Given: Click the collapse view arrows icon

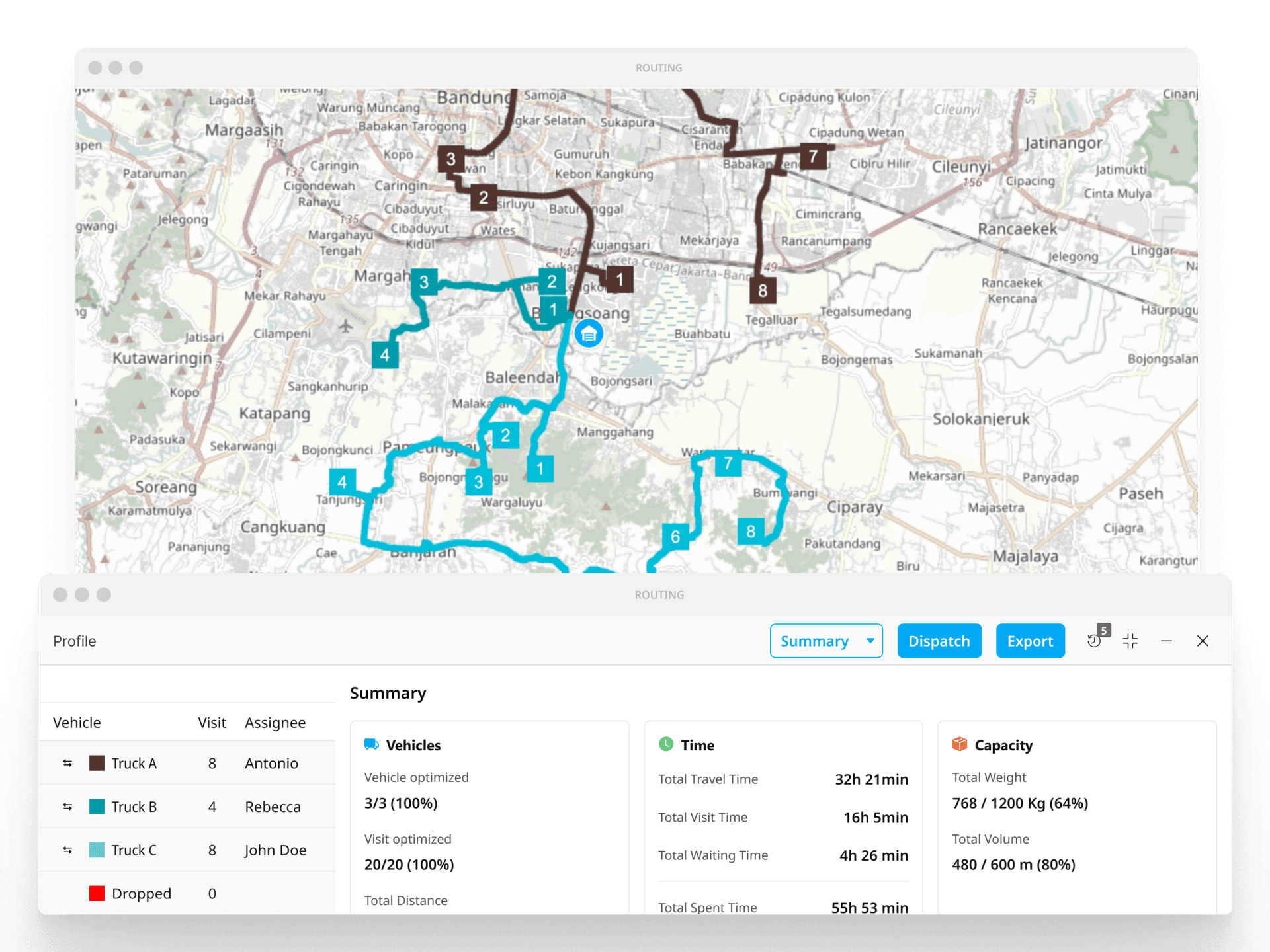Looking at the screenshot, I should coord(1130,641).
